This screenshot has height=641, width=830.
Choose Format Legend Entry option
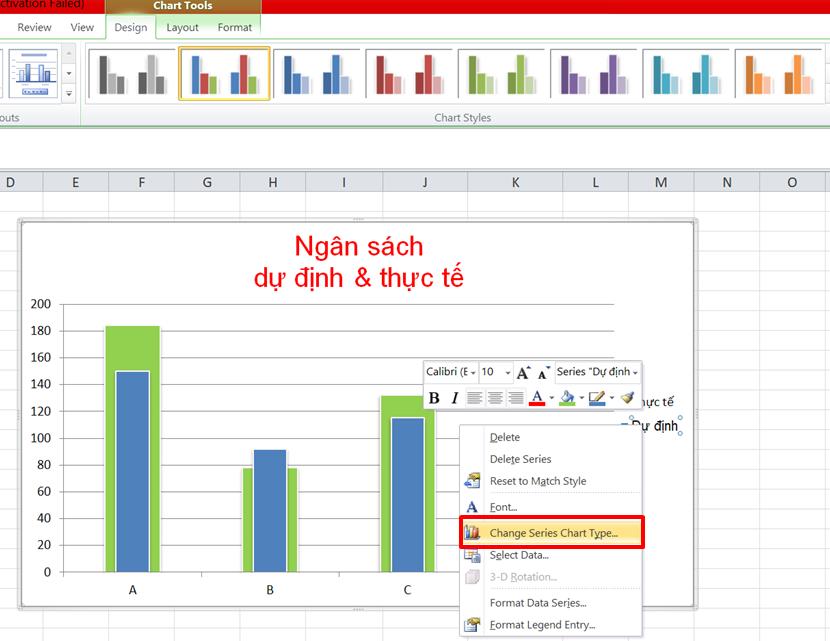click(x=551, y=625)
